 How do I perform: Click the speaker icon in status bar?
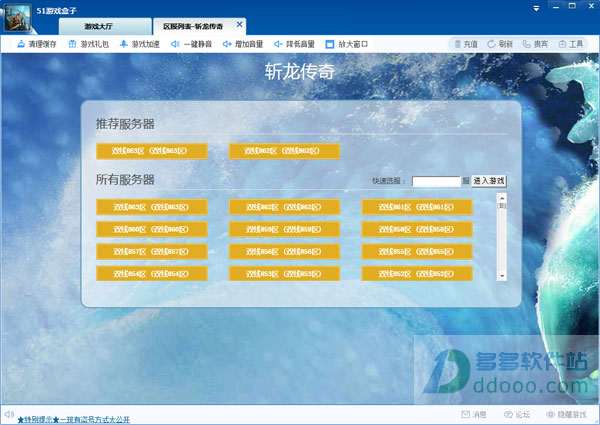(9, 414)
